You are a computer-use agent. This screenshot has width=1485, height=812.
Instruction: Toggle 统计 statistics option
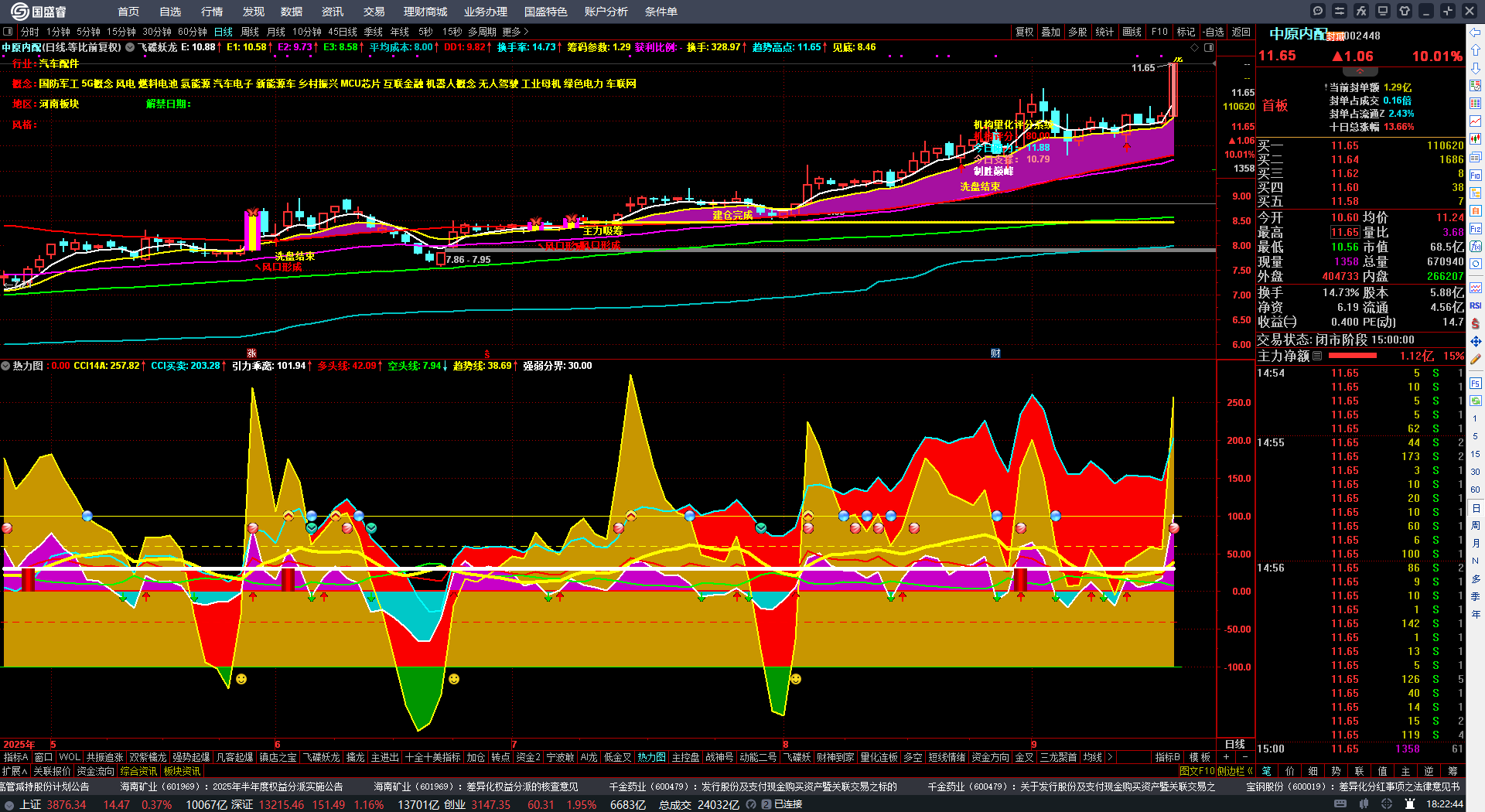1104,32
